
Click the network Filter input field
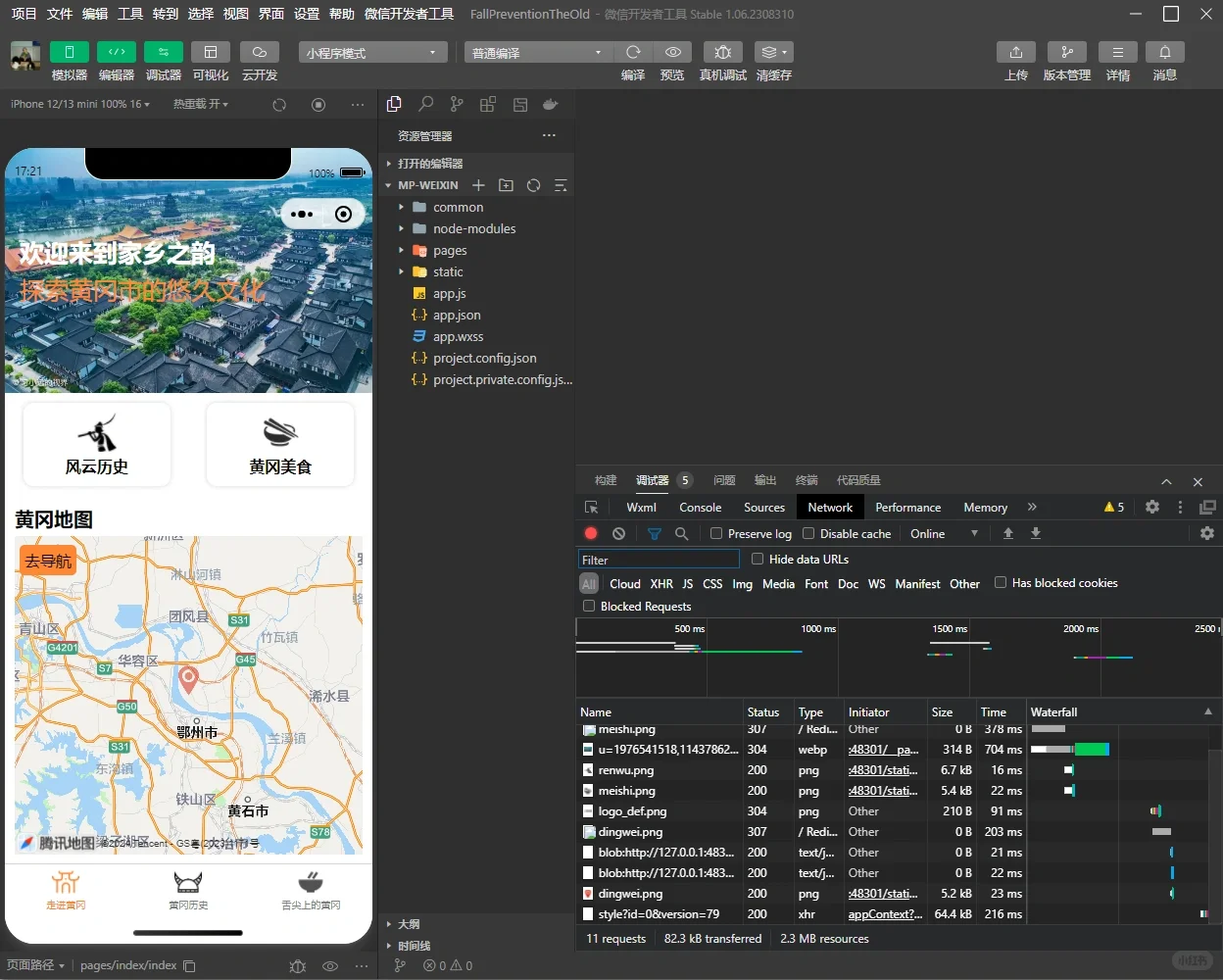pos(659,560)
